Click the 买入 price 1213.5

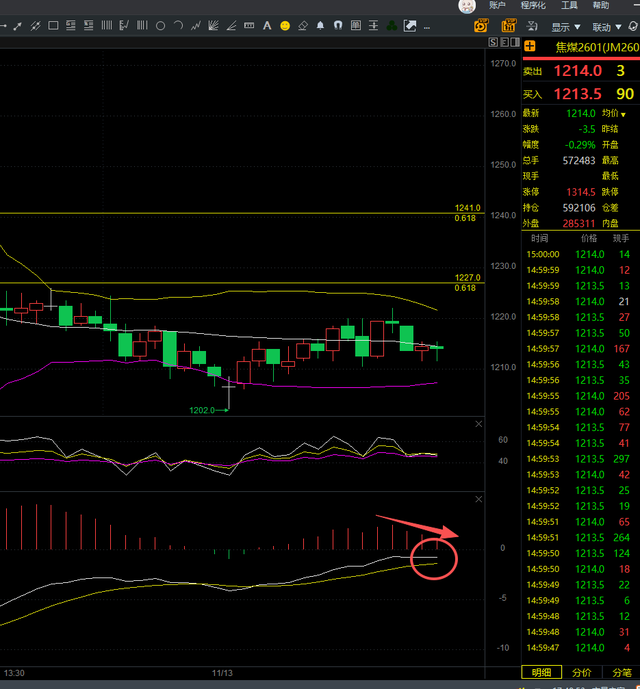578,94
